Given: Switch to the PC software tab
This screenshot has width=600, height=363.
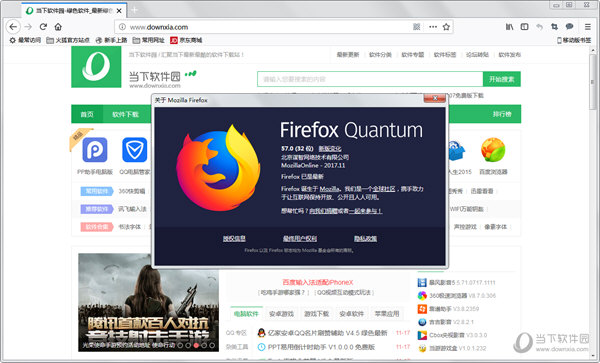Looking at the screenshot, I should click(246, 314).
